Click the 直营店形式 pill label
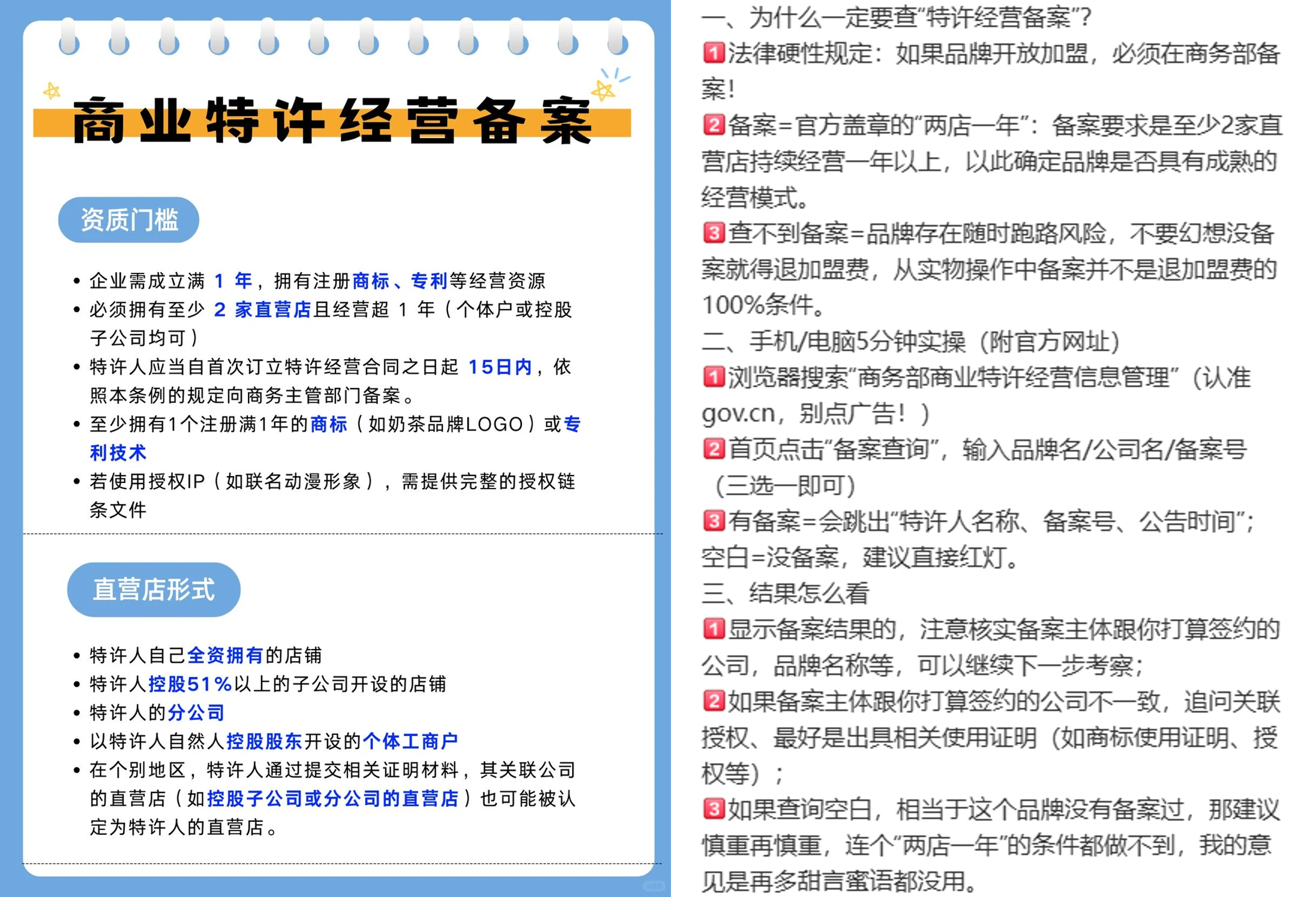Image resolution: width=1316 pixels, height=897 pixels. pyautogui.click(x=154, y=590)
